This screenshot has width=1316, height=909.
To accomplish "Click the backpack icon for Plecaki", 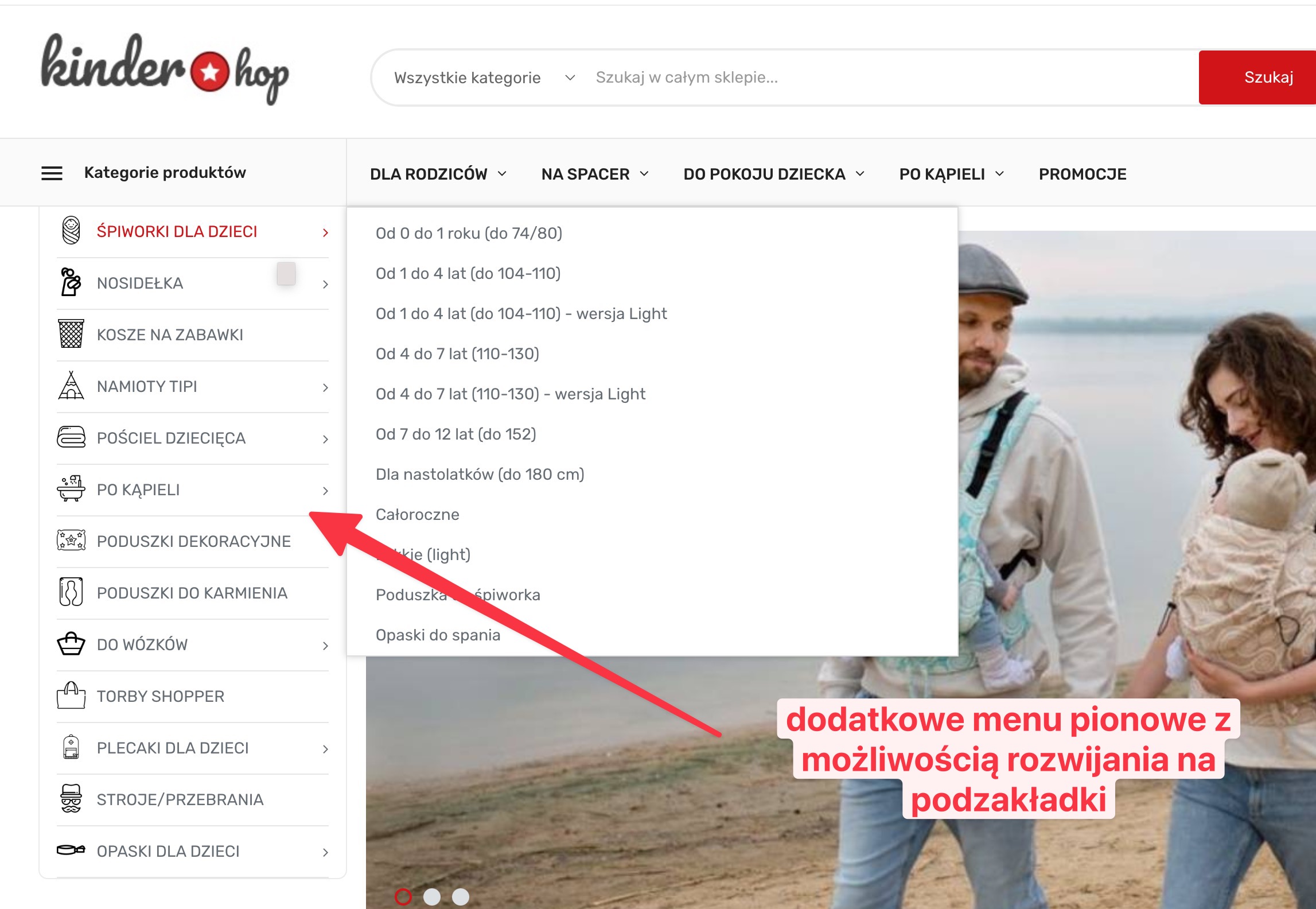I will tap(71, 747).
